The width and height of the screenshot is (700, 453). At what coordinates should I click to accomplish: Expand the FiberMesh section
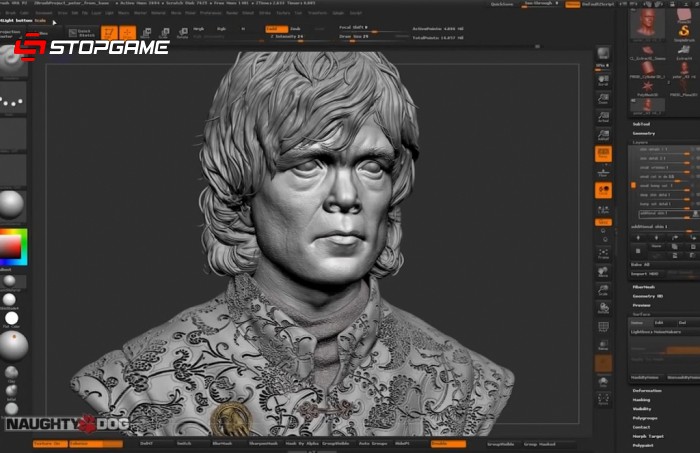(644, 287)
